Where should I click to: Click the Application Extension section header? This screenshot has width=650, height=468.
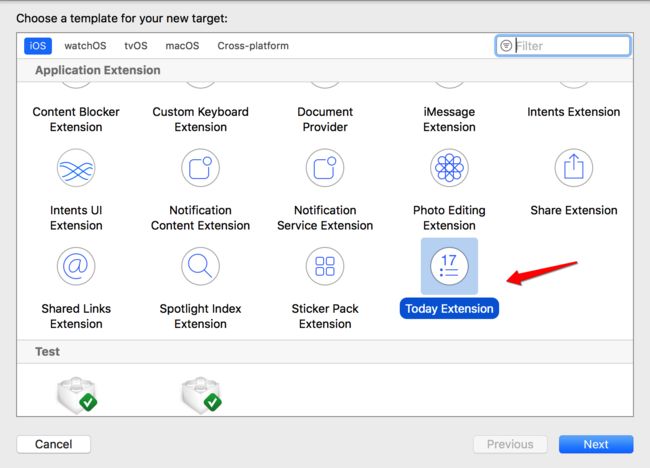coord(98,70)
